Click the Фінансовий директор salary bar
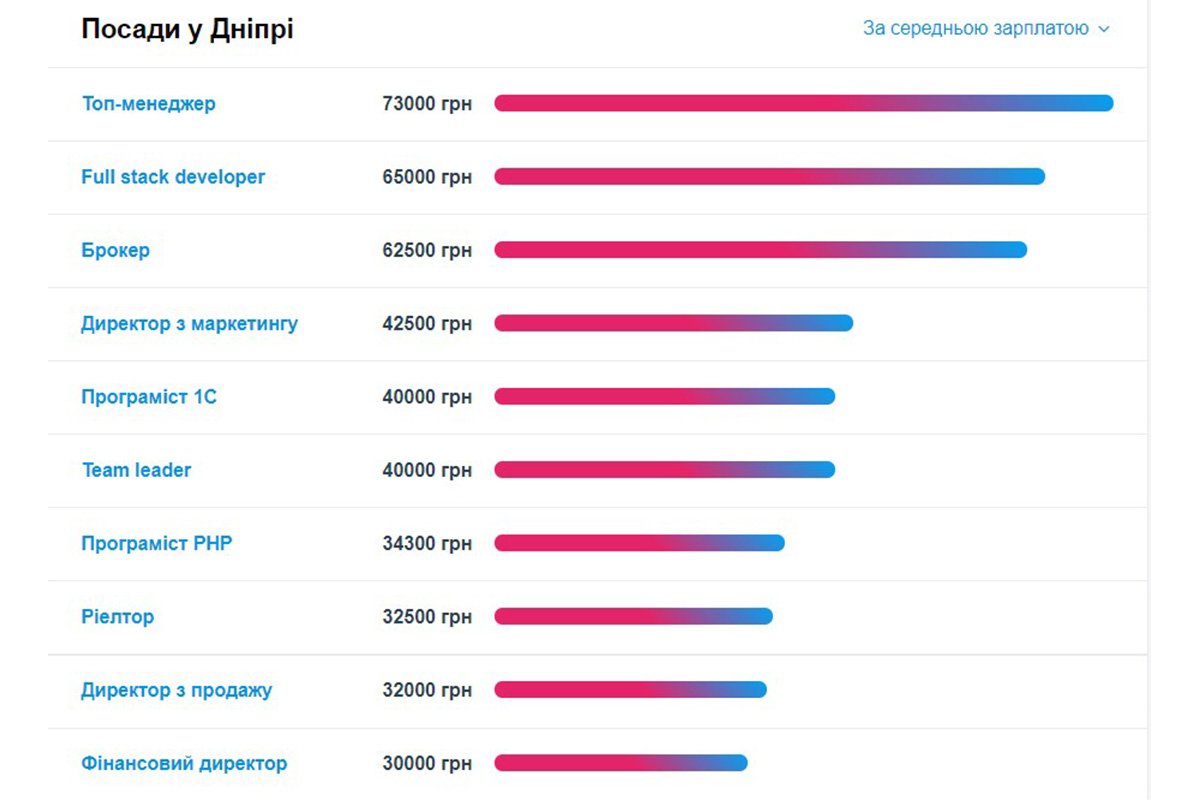The width and height of the screenshot is (1200, 800). click(620, 764)
